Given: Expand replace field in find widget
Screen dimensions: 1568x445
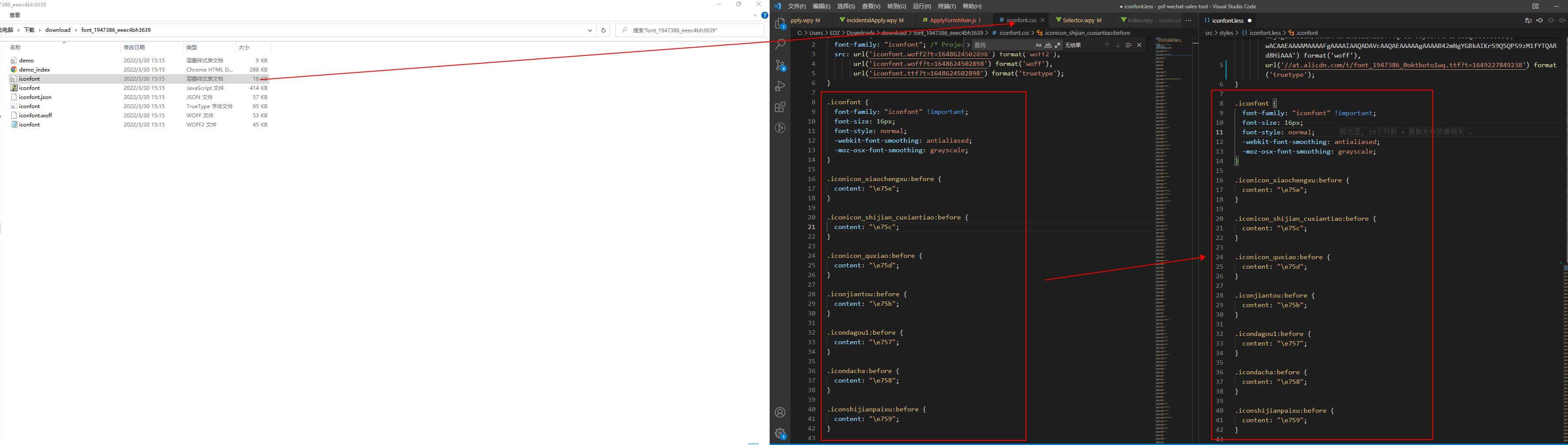Looking at the screenshot, I should pos(968,45).
